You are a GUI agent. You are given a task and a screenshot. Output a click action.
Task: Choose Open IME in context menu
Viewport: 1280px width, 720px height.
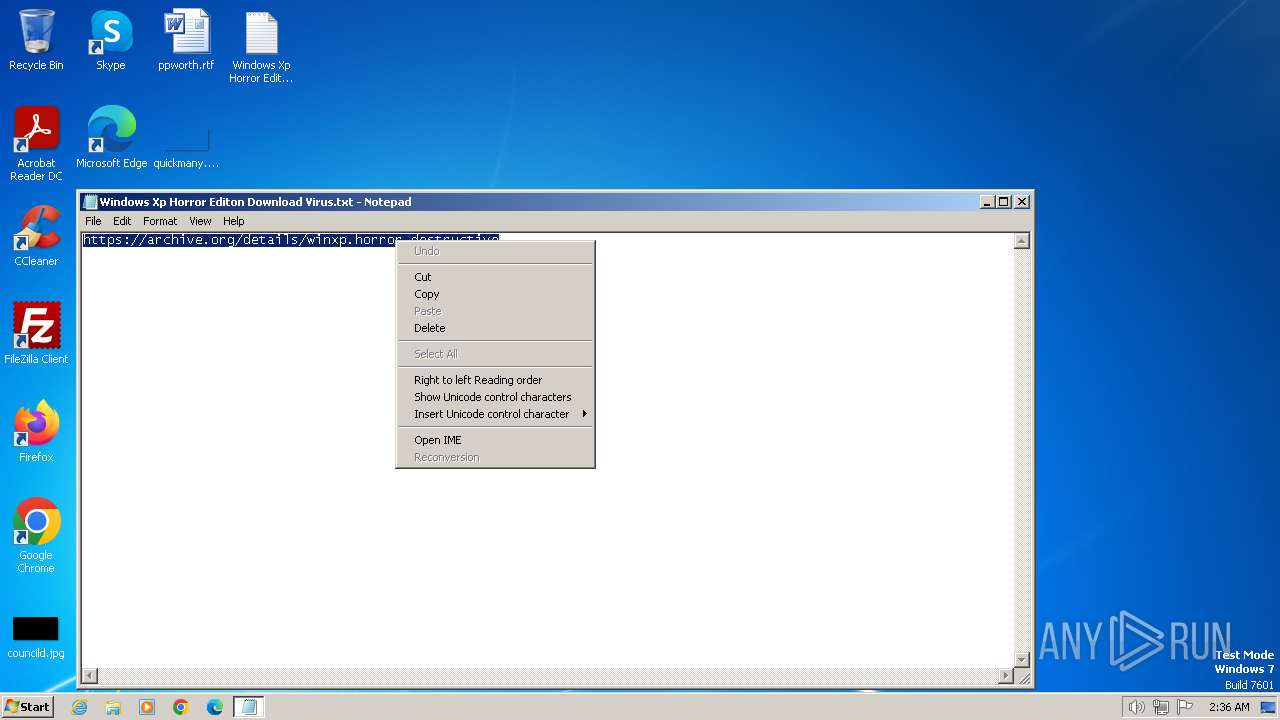pyautogui.click(x=495, y=440)
